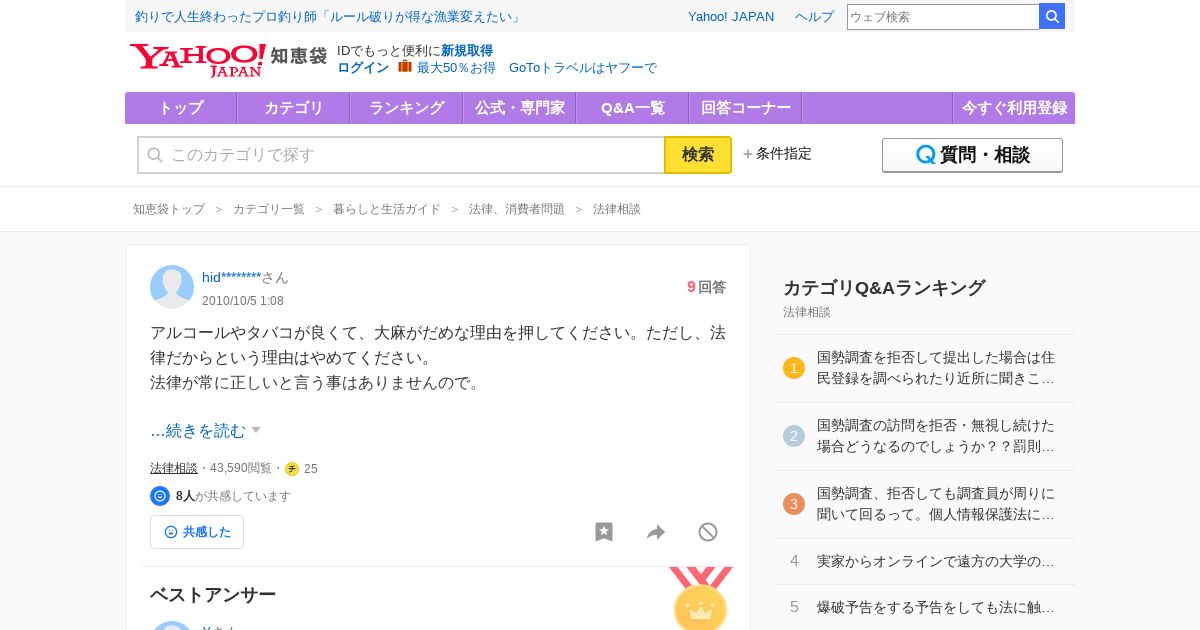Click the blue smiley empathy count icon
This screenshot has width=1200, height=630.
click(160, 496)
